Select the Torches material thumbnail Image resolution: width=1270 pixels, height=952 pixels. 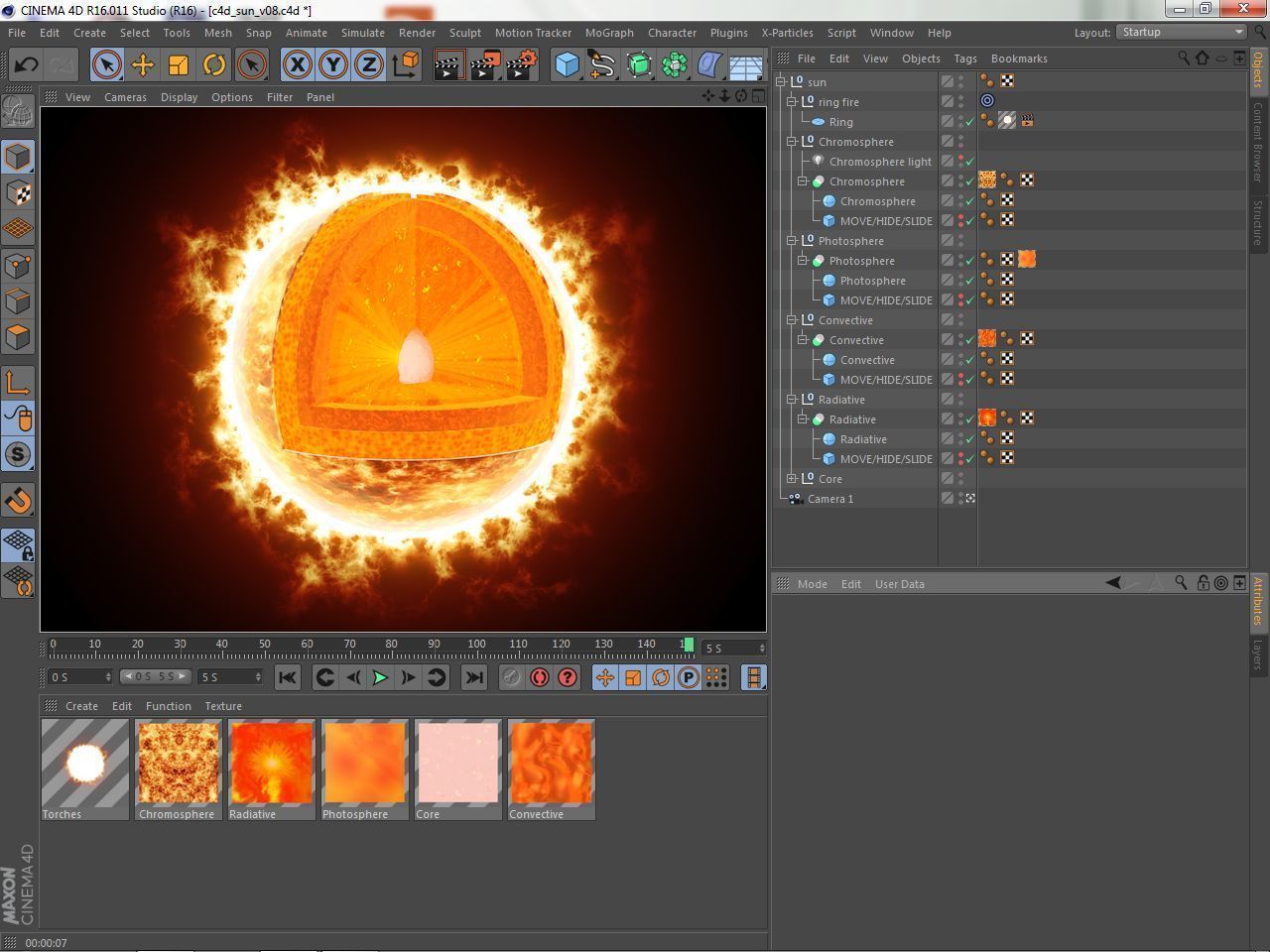pos(84,764)
